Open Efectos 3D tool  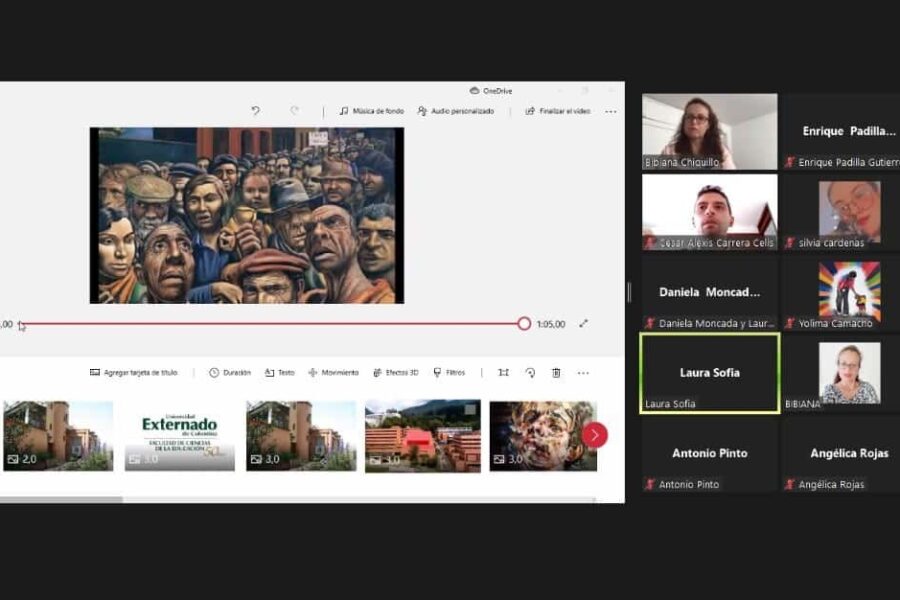[396, 372]
